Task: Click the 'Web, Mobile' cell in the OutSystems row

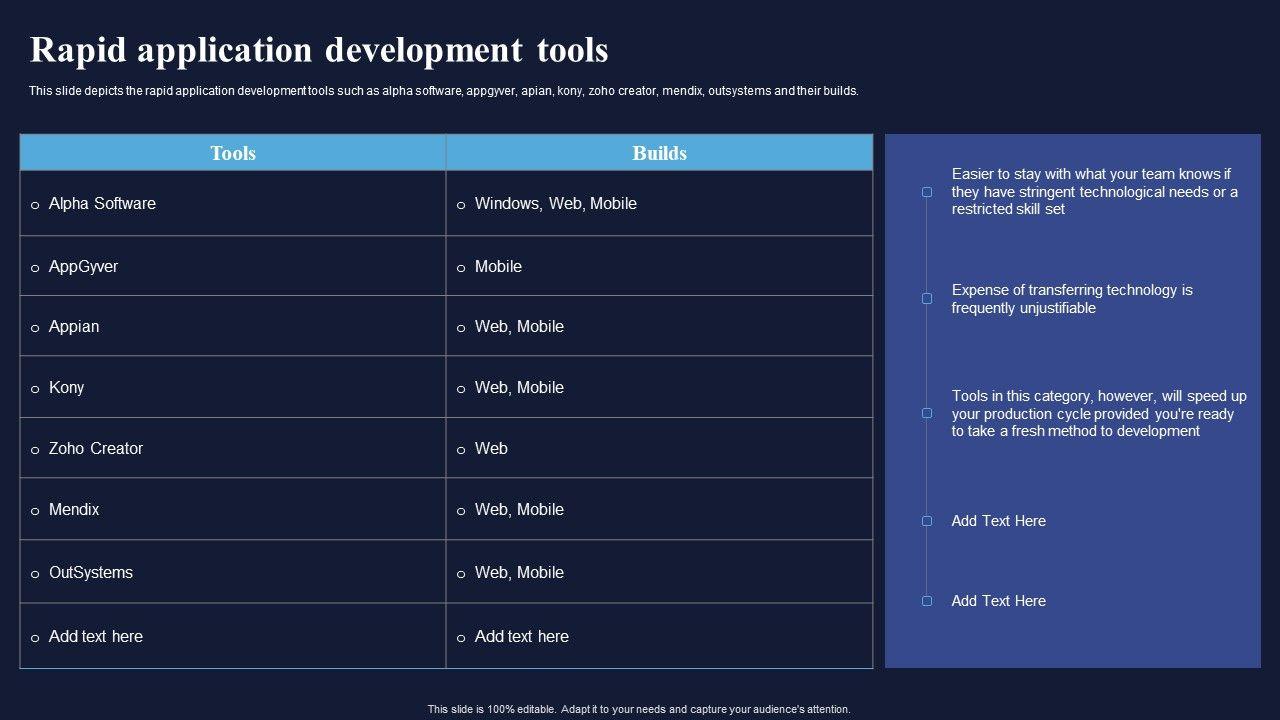Action: pyautogui.click(x=659, y=572)
